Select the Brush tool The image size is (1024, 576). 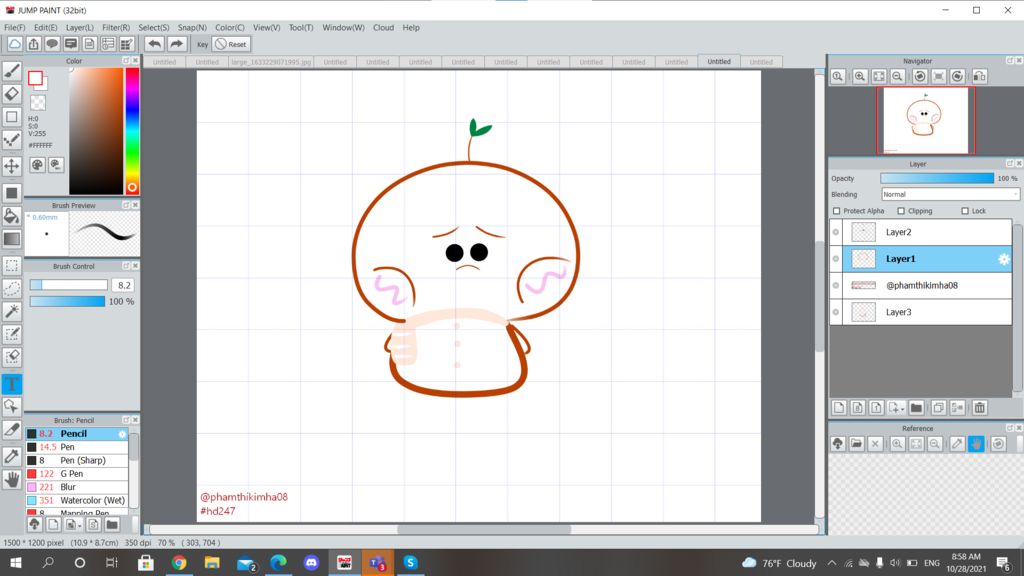[x=12, y=71]
